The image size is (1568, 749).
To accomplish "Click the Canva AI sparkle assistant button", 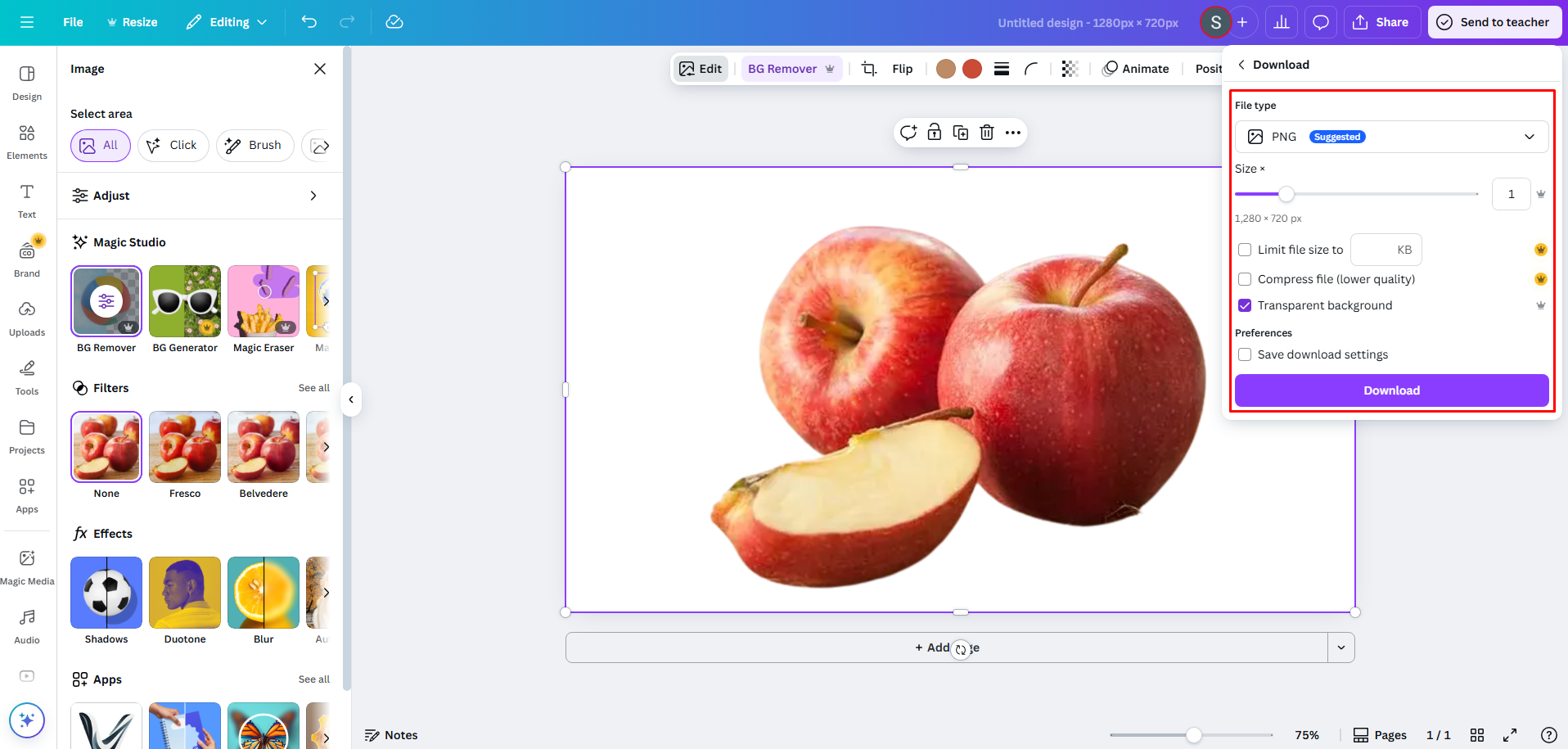I will pyautogui.click(x=27, y=720).
